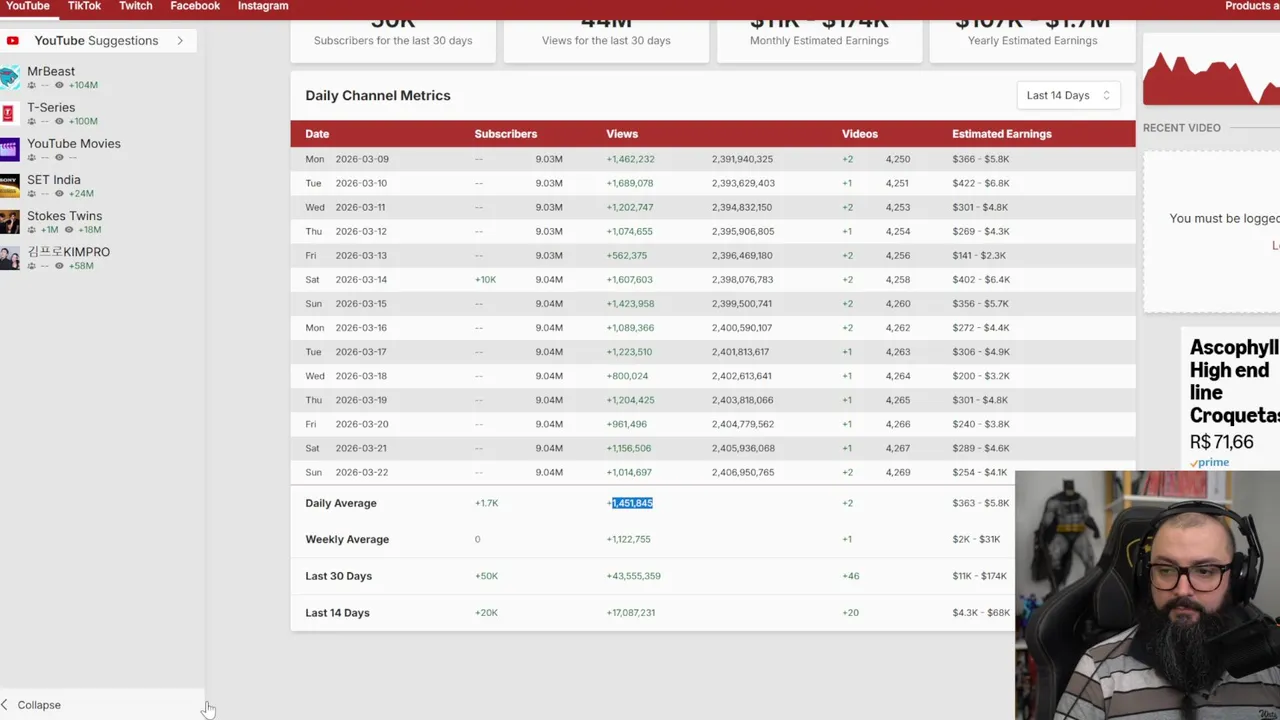Open the Last 14 Days dropdown
Viewport: 1280px width, 720px height.
1067,95
